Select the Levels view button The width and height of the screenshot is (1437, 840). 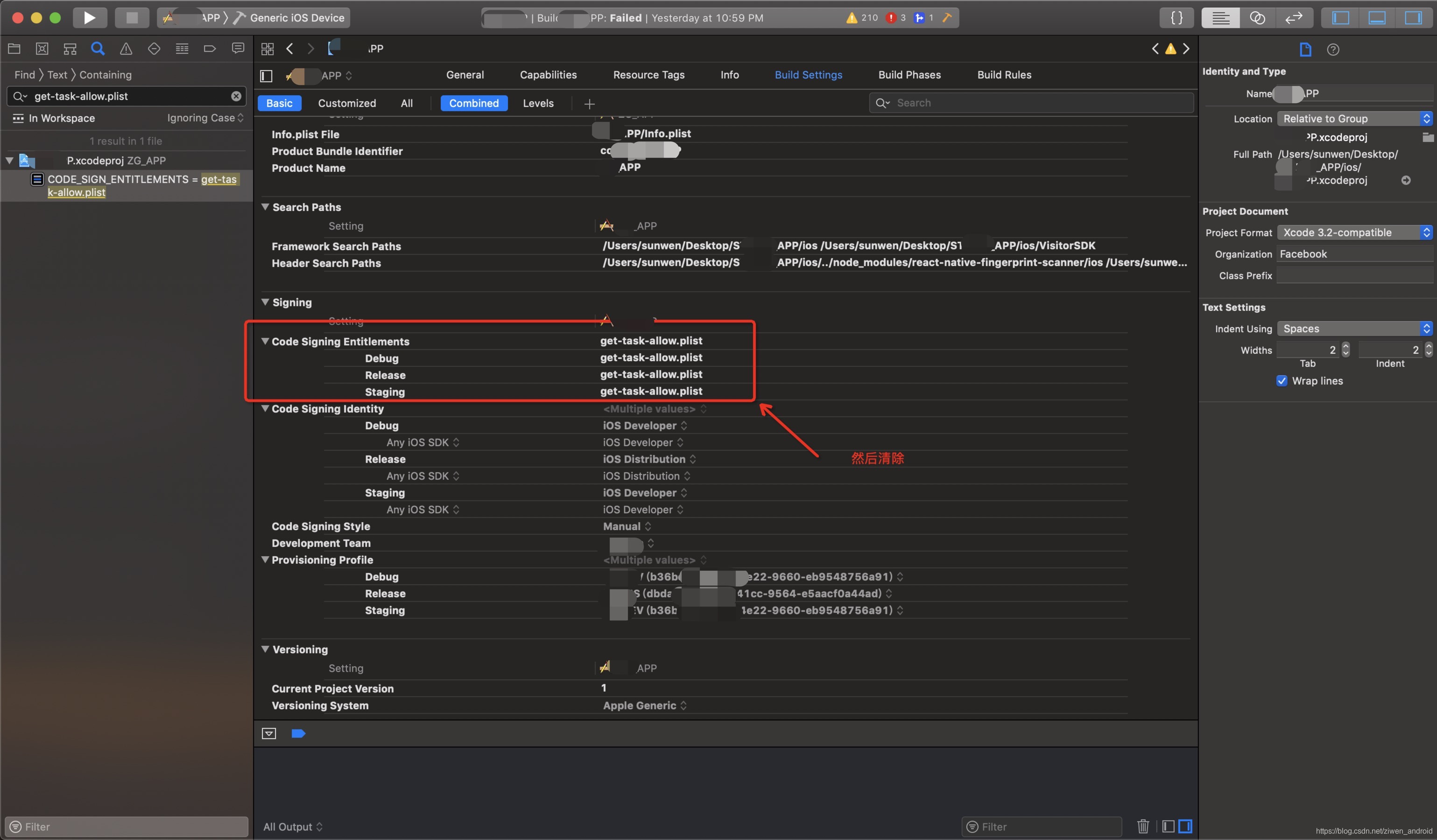(x=538, y=103)
